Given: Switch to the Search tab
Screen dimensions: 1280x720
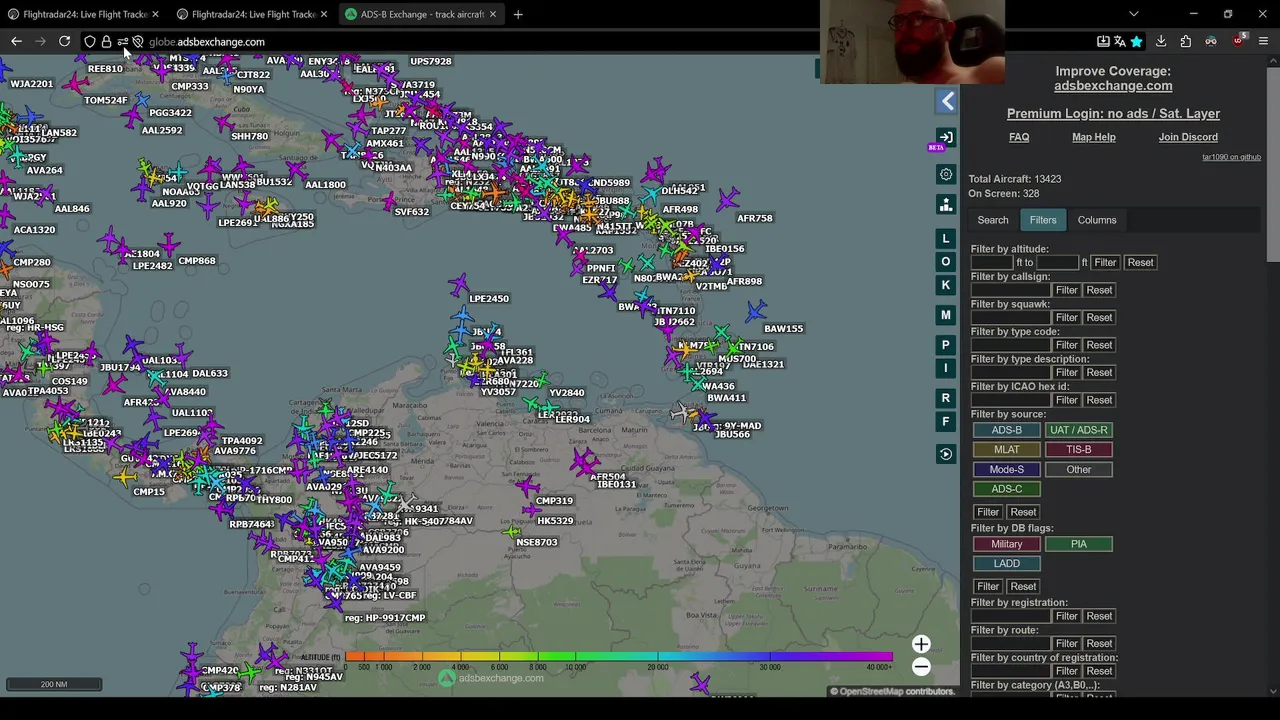Looking at the screenshot, I should pyautogui.click(x=993, y=220).
